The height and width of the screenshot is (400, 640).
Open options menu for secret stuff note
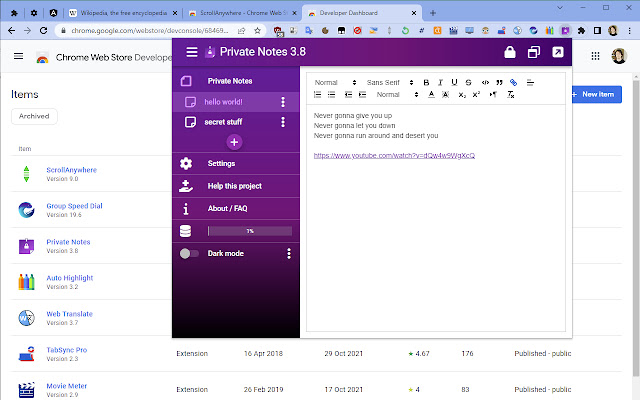coord(283,122)
